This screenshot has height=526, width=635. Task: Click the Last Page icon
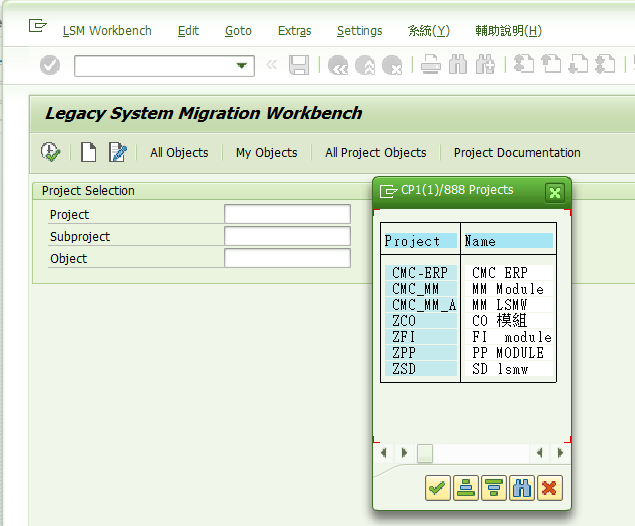[x=605, y=65]
